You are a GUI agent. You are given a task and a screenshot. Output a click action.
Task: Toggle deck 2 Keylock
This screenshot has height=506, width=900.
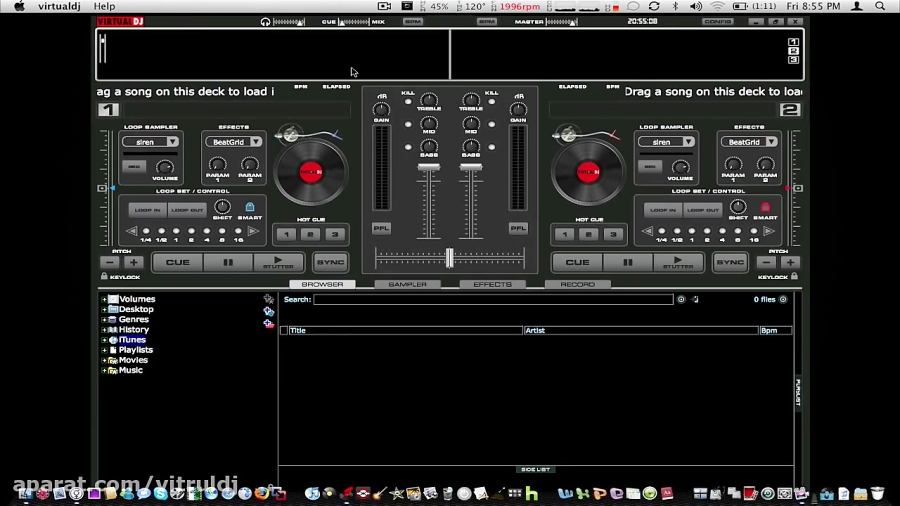(x=794, y=277)
